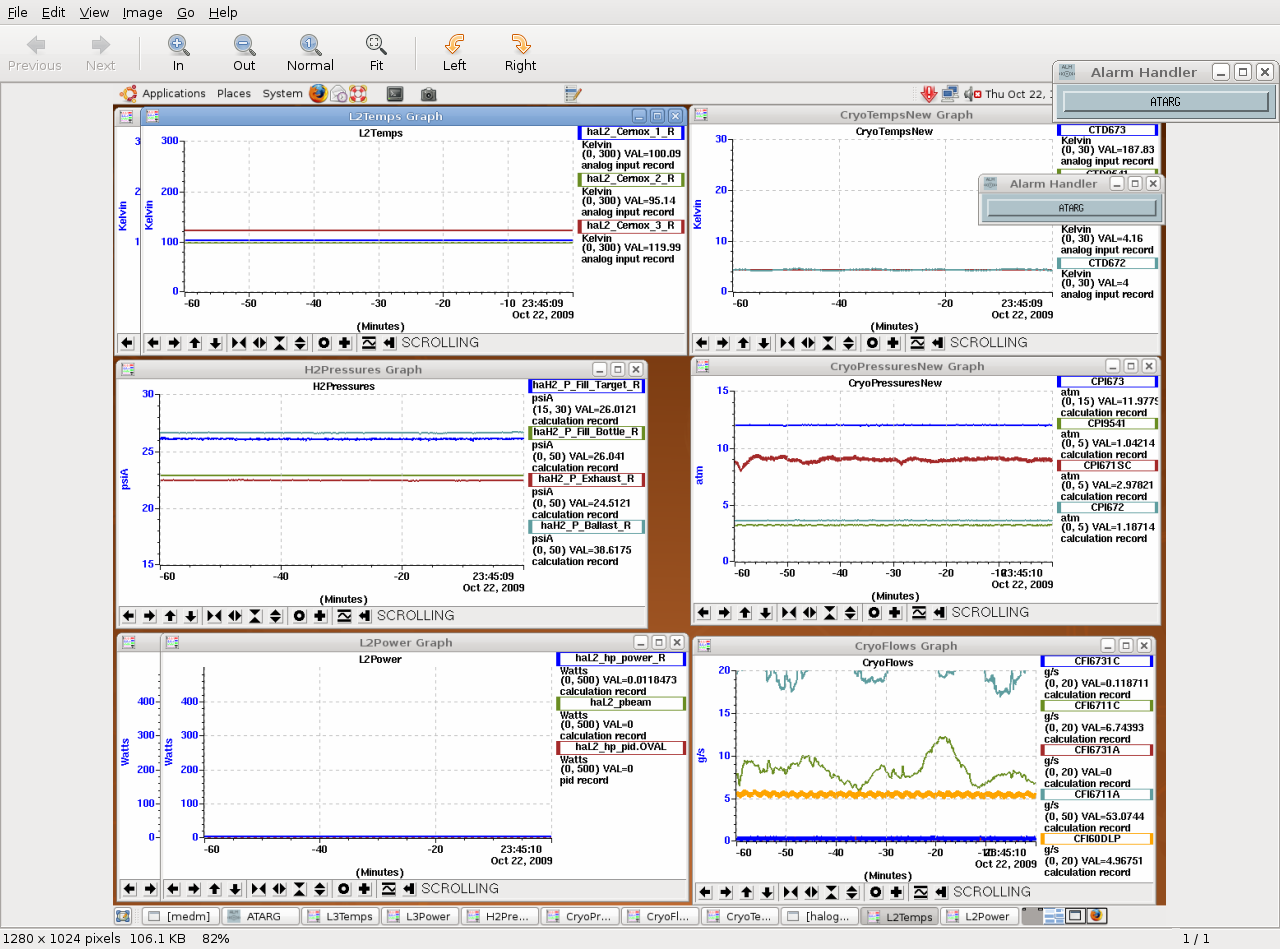Auto-scale graph icon in CryoFlows toolbar
1280x949 pixels.
point(920,892)
